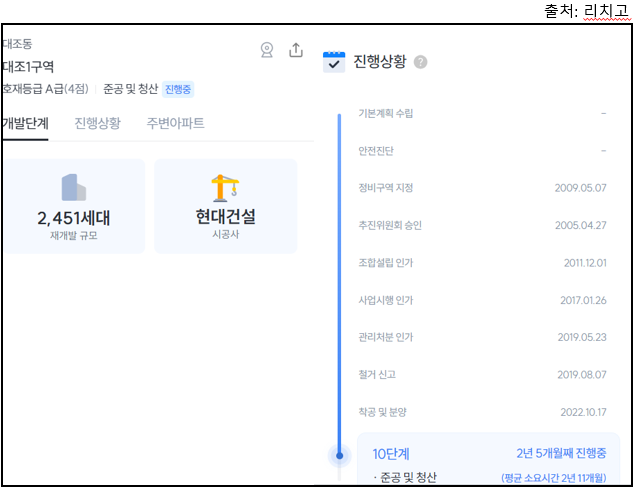Click the date 2019.05.23
Viewport: 636px width, 489px height.
point(582,337)
